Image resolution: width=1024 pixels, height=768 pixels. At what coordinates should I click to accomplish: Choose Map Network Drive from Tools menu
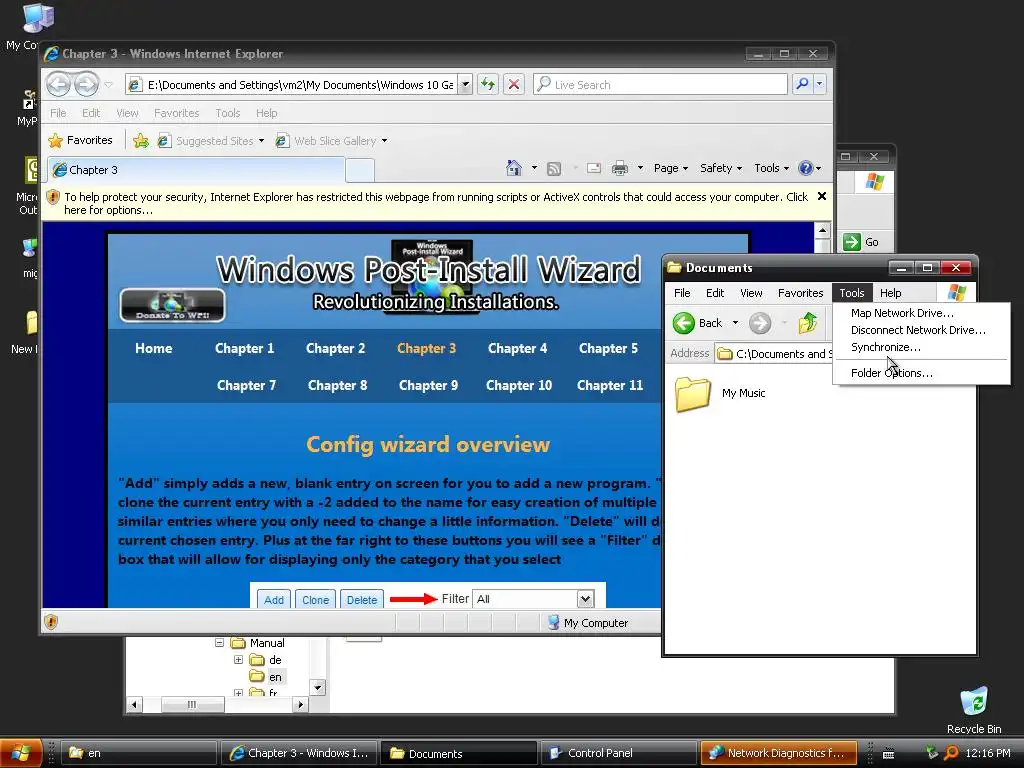[902, 313]
